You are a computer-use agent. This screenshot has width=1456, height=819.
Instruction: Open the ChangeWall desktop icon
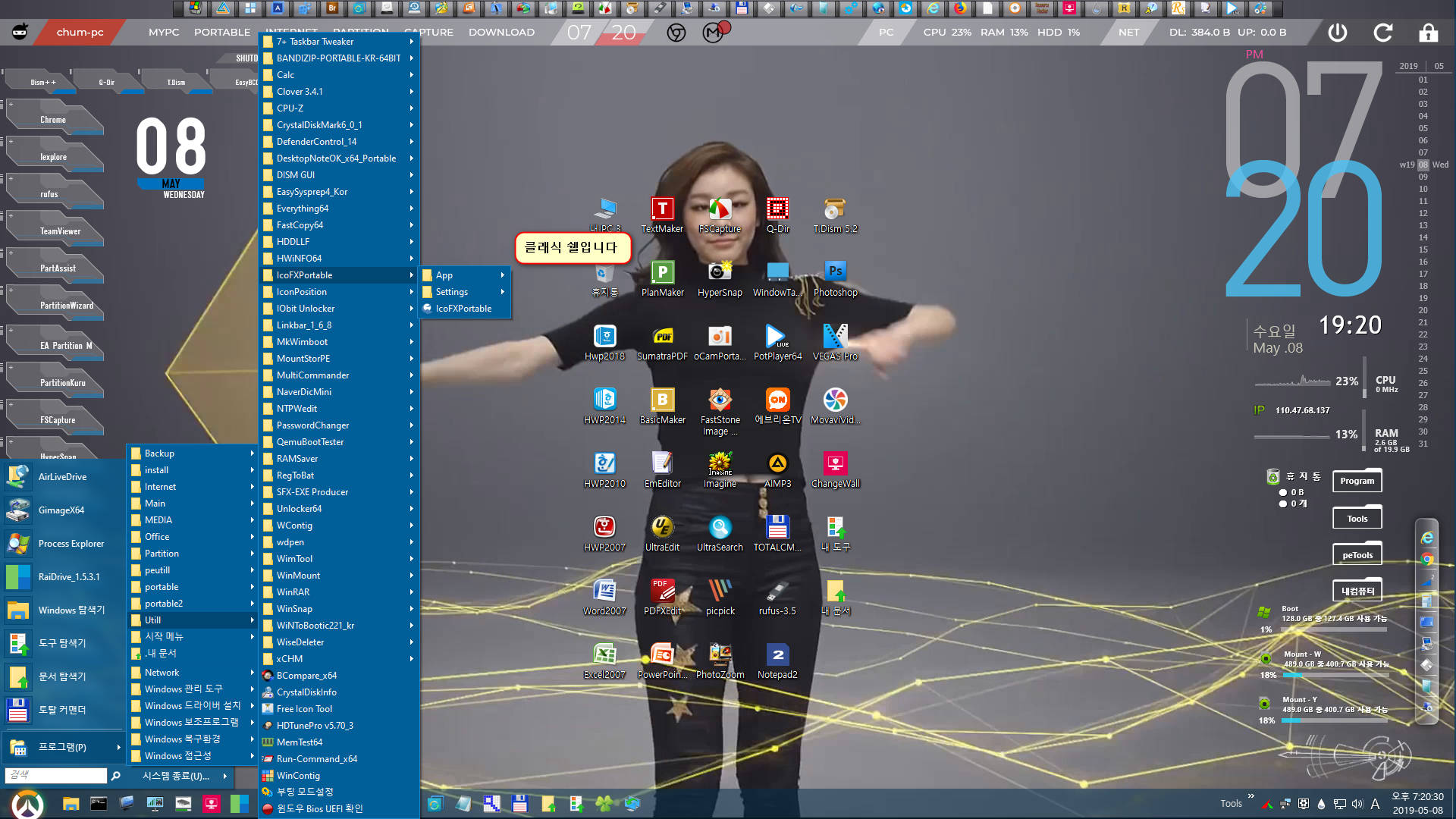tap(835, 469)
